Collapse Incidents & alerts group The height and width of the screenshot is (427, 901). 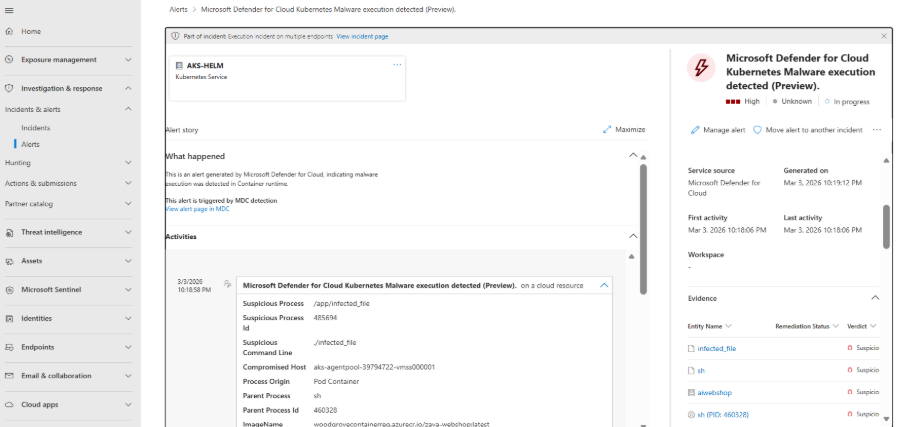click(x=128, y=109)
